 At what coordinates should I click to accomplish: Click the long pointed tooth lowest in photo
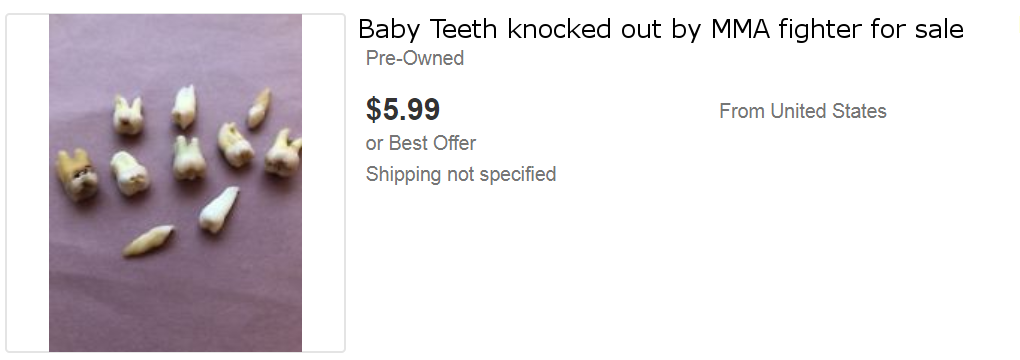tap(149, 240)
